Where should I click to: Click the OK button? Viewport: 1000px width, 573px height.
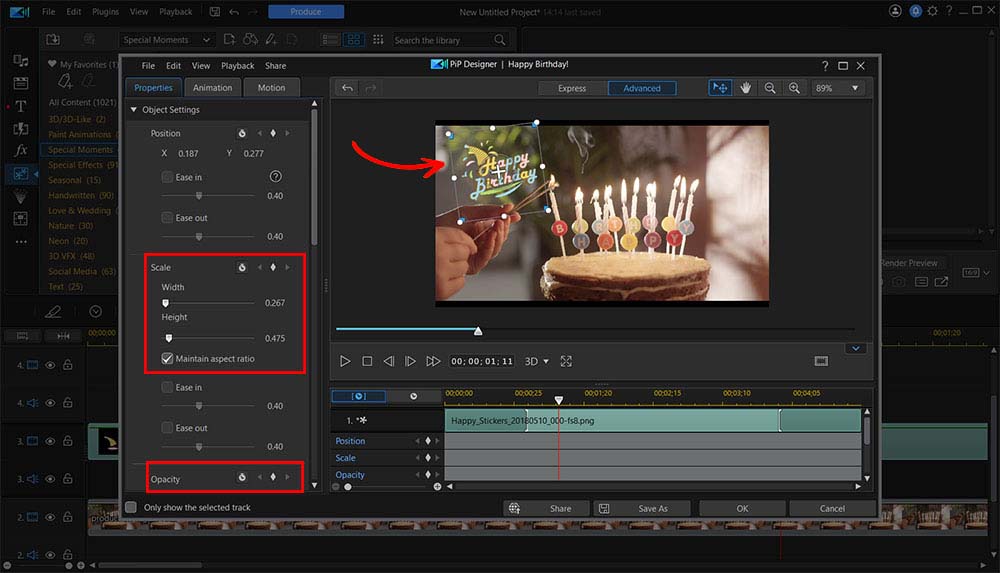point(742,508)
